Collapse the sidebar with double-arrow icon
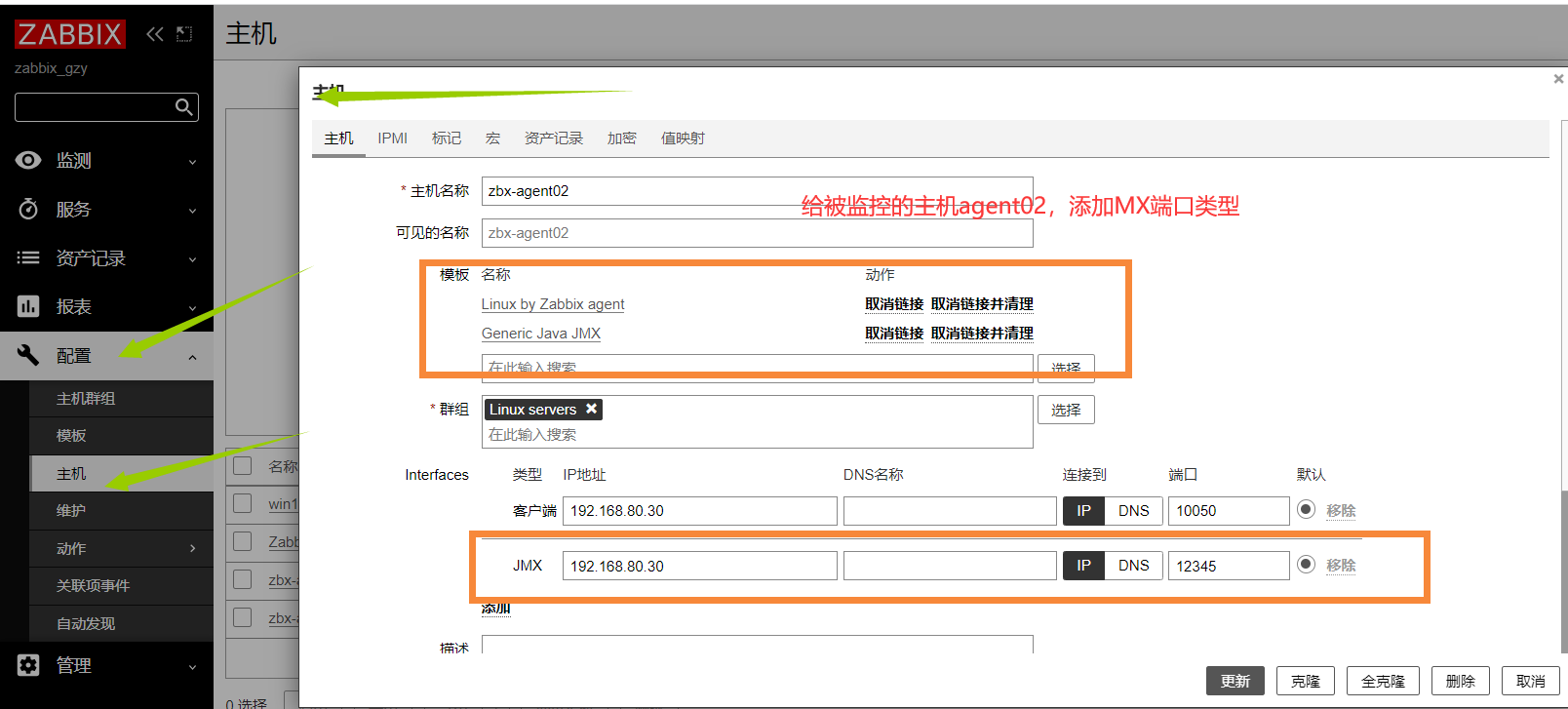1568x709 pixels. click(155, 34)
